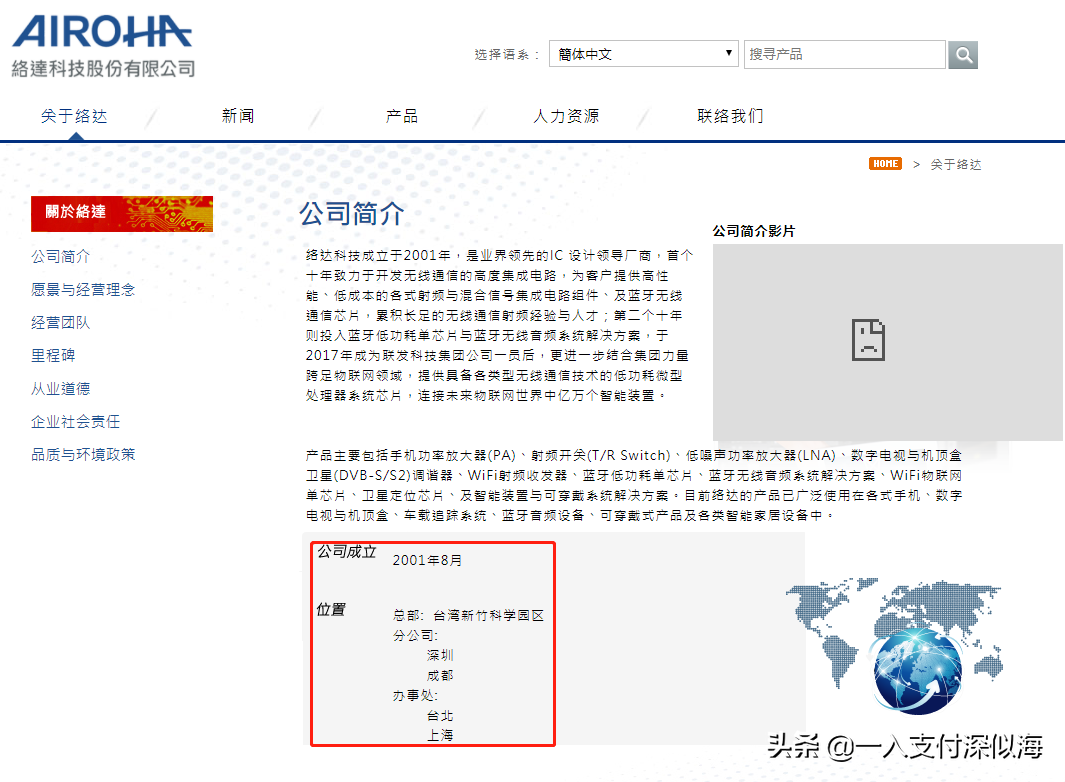1065x782 pixels.
Task: Open the 关于络达 navigation tab
Action: (74, 116)
